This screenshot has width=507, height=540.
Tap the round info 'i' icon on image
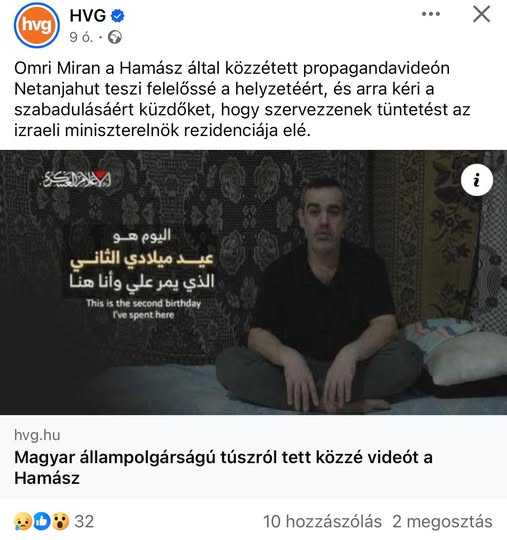[477, 180]
